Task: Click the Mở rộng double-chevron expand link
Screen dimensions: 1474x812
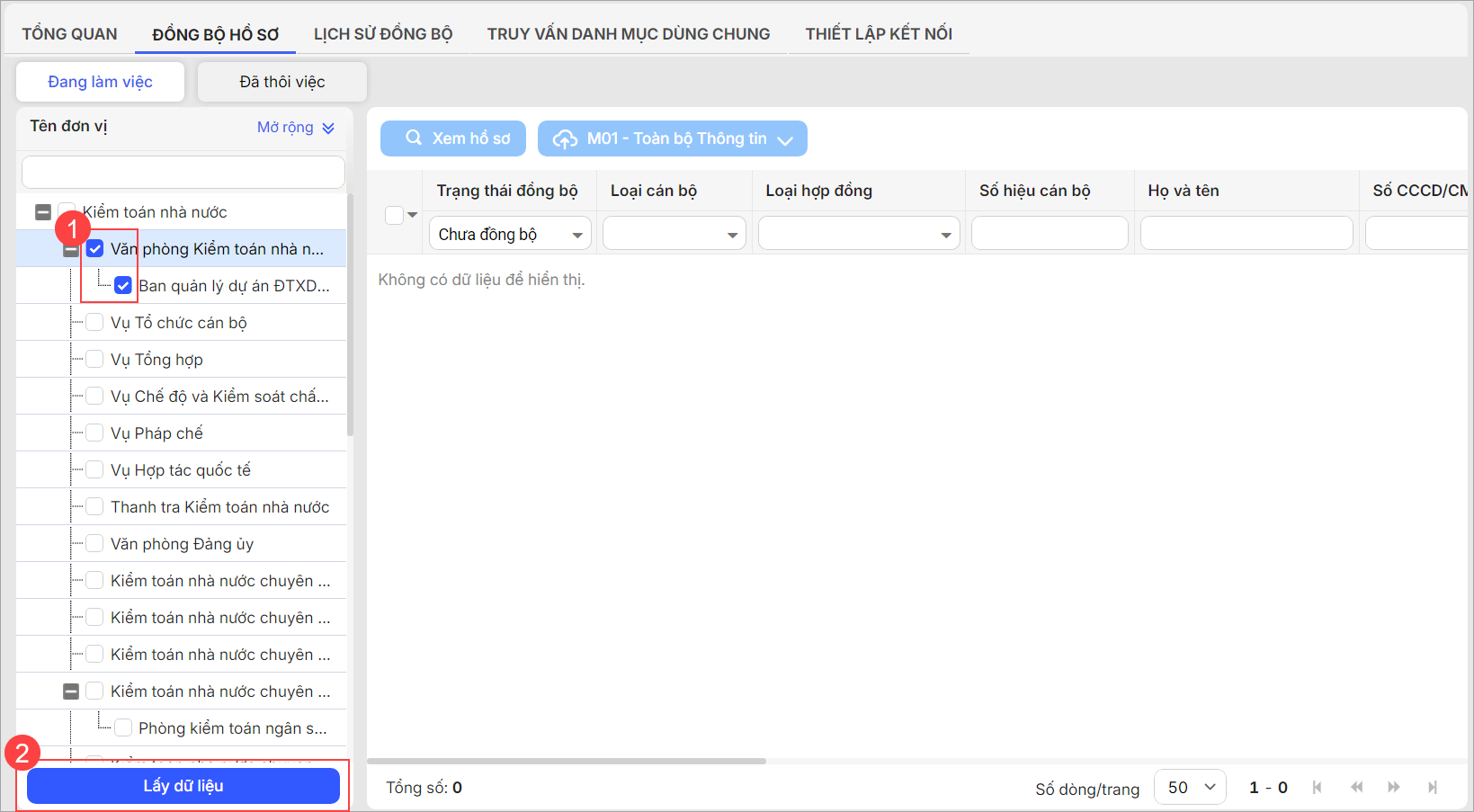Action: coord(296,128)
